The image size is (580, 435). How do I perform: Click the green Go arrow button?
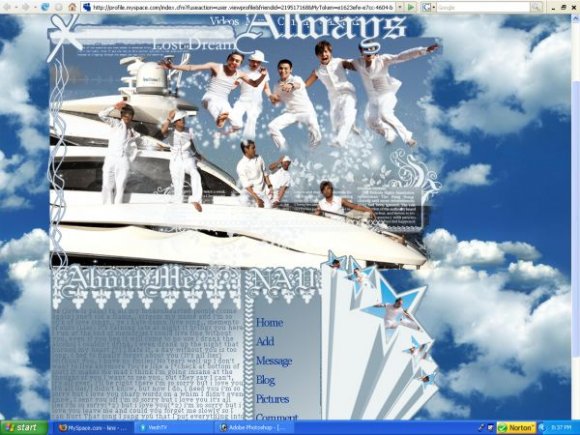pyautogui.click(x=411, y=7)
